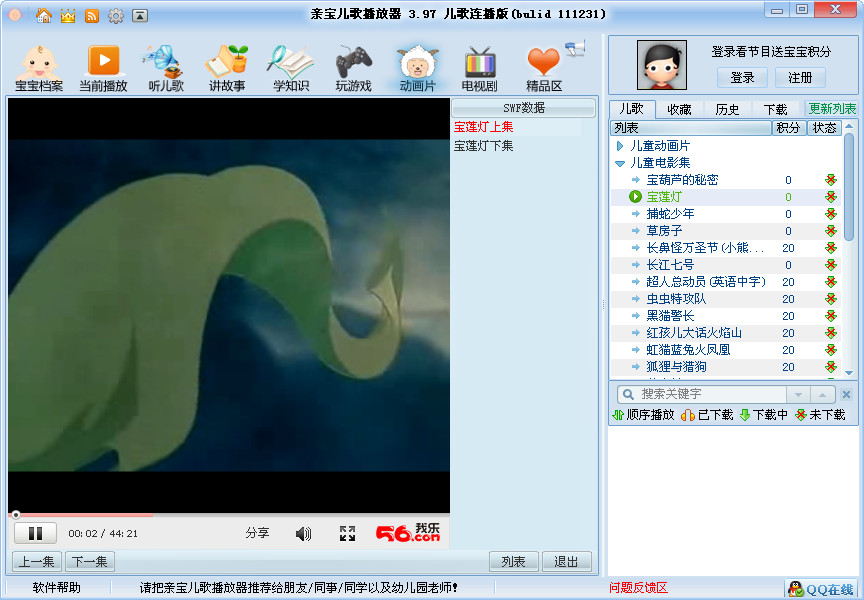The width and height of the screenshot is (864, 600).
Task: Click the 下一集 next episode button
Action: (90, 561)
